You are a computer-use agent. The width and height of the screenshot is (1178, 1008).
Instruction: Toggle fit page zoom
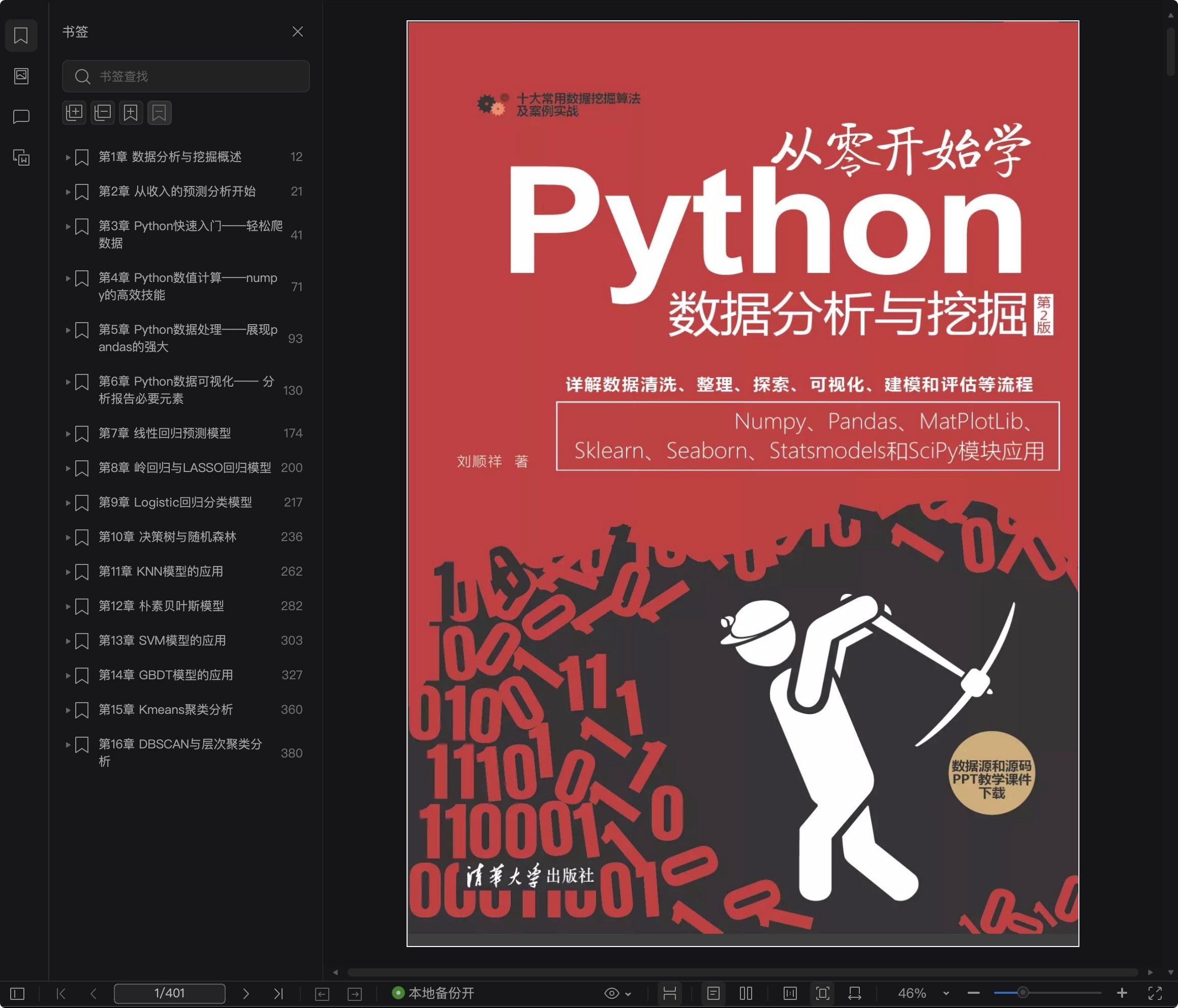coord(823,993)
